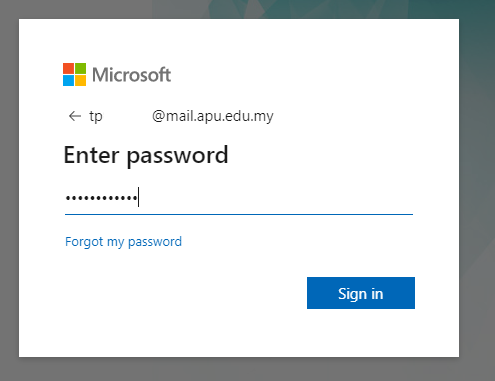Click the teal background above the dialog
495x381 pixels.
(x=300, y=8)
